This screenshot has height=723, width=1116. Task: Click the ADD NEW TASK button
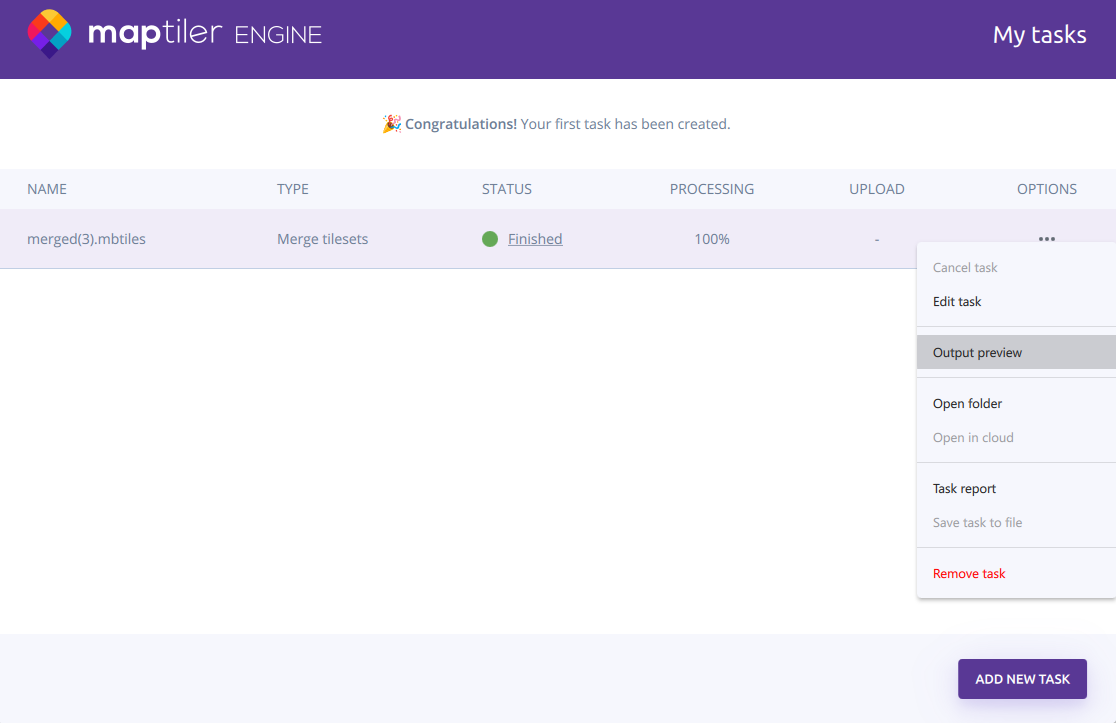[x=1022, y=679]
